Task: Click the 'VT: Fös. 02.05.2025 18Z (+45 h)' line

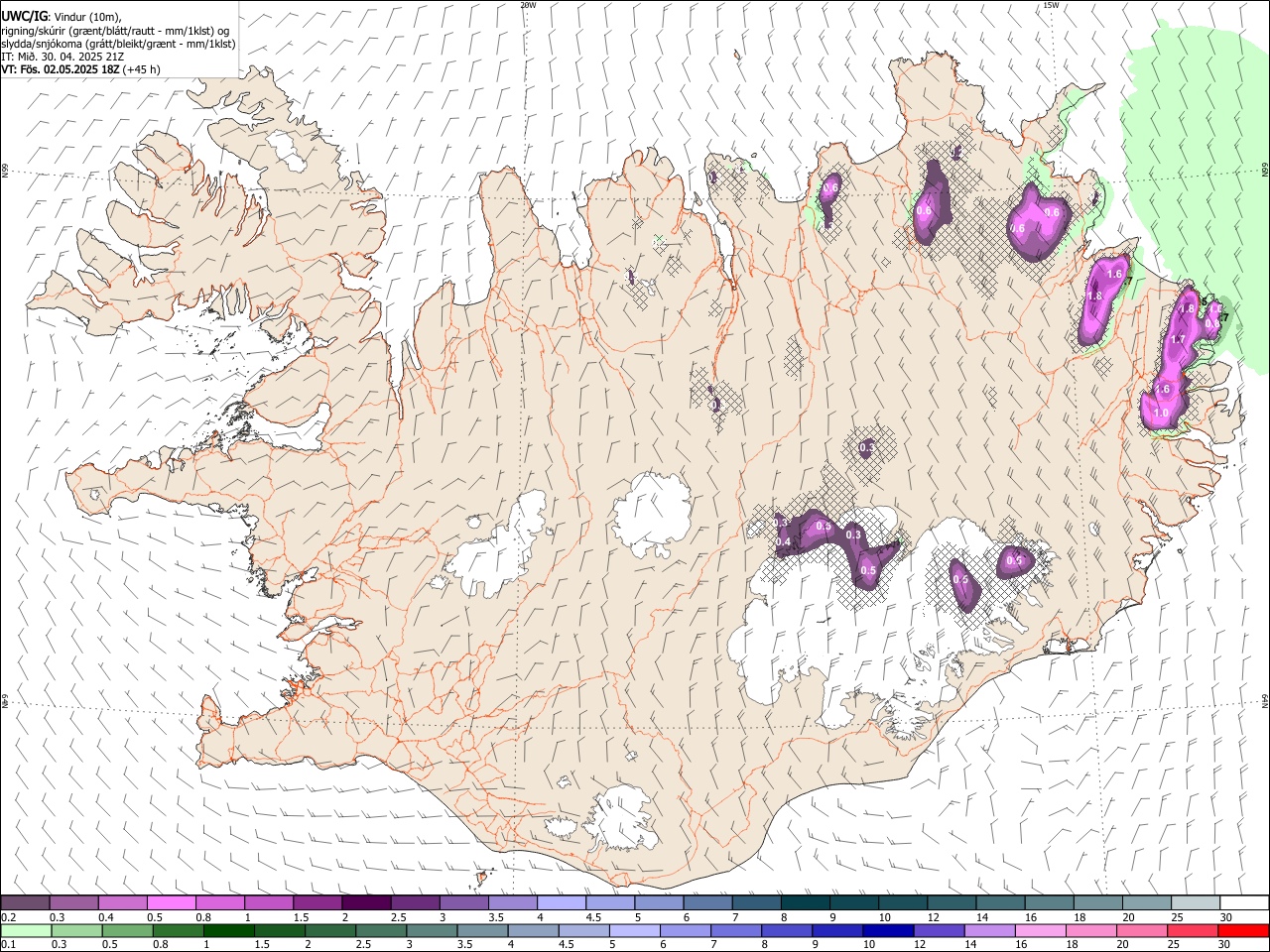Action: [x=80, y=69]
